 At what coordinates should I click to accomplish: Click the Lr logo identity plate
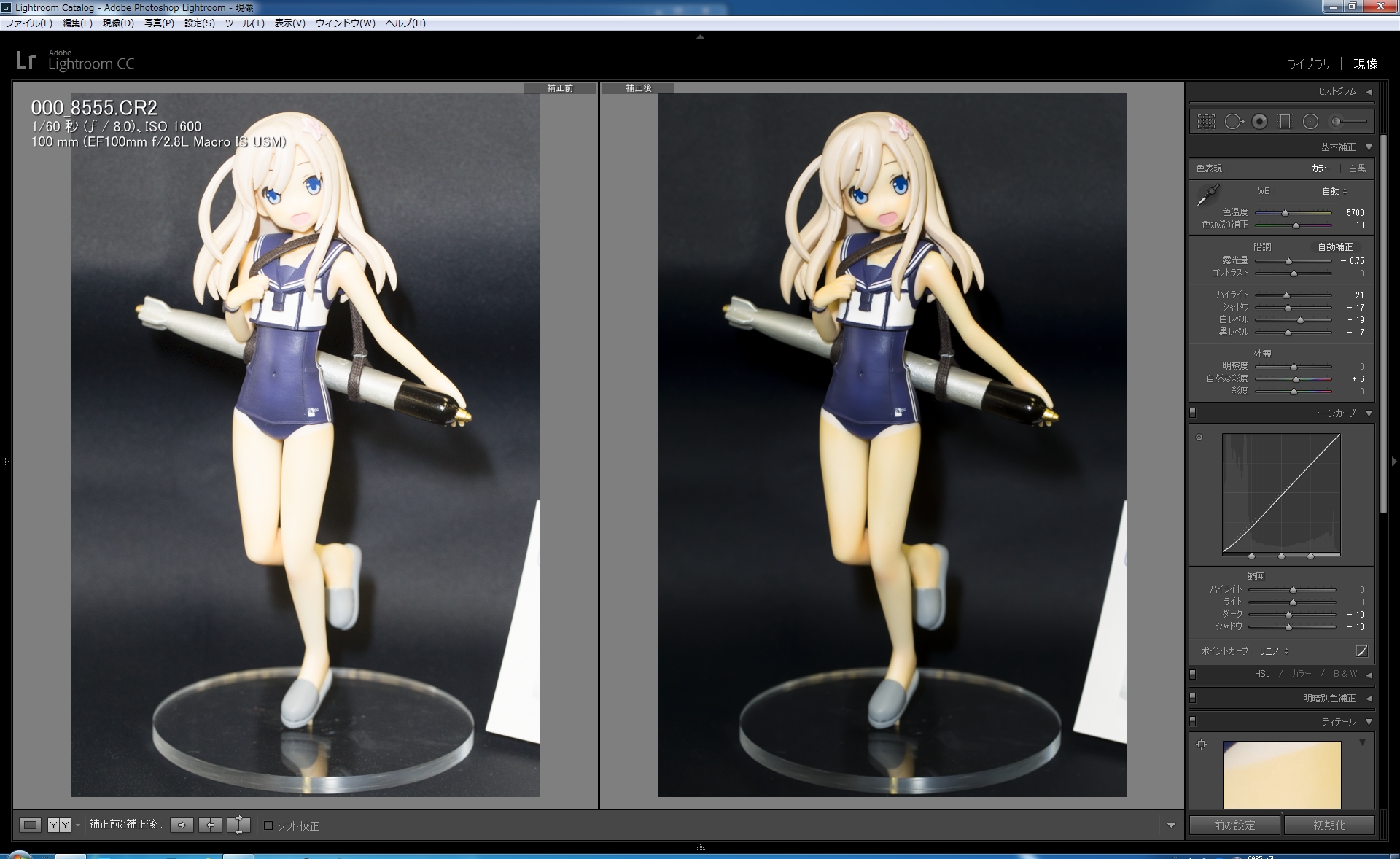pos(26,60)
